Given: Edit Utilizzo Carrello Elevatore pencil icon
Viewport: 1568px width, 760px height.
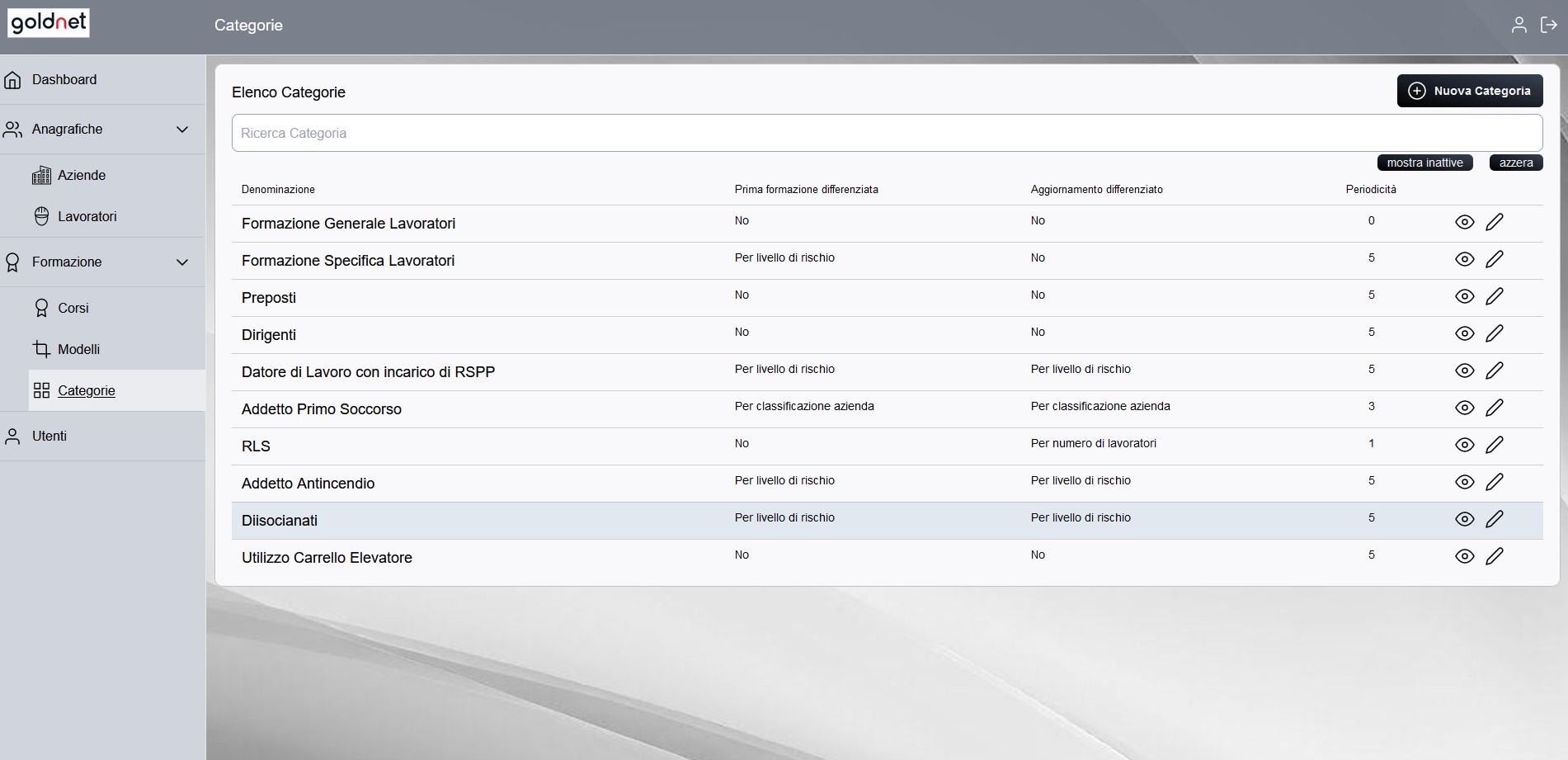Looking at the screenshot, I should click(x=1495, y=556).
